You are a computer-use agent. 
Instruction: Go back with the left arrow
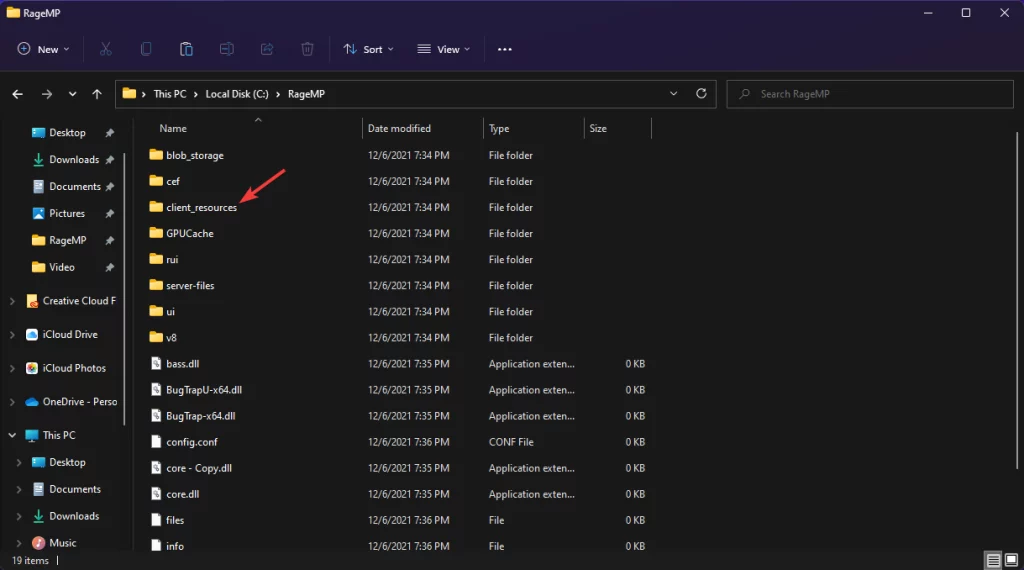point(18,94)
